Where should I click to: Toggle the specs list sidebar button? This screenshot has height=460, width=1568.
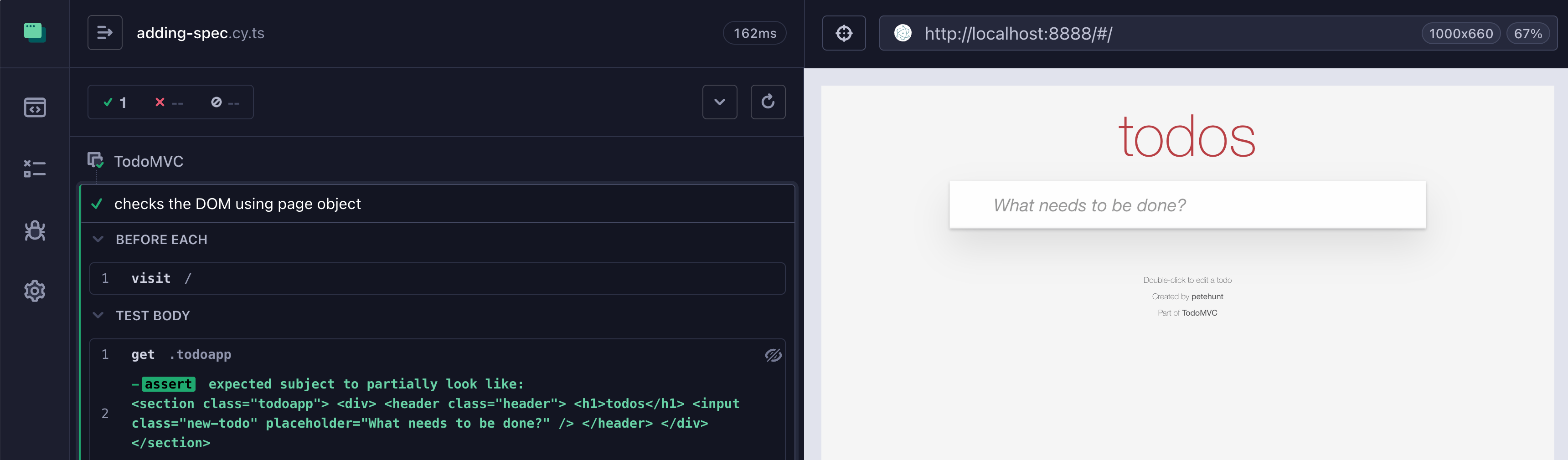coord(105,33)
